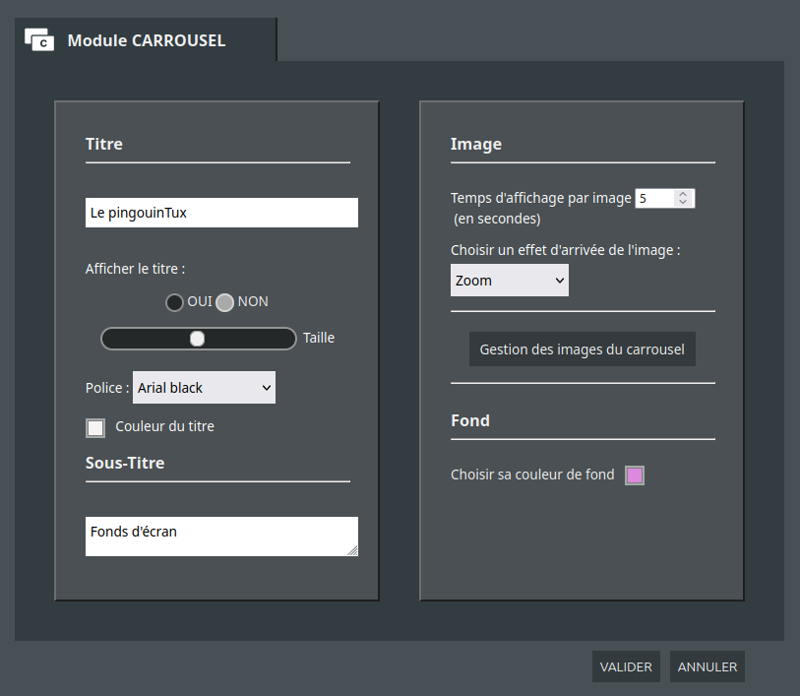
Task: Click the Fonds d'écran subtitle textarea
Action: click(x=221, y=536)
